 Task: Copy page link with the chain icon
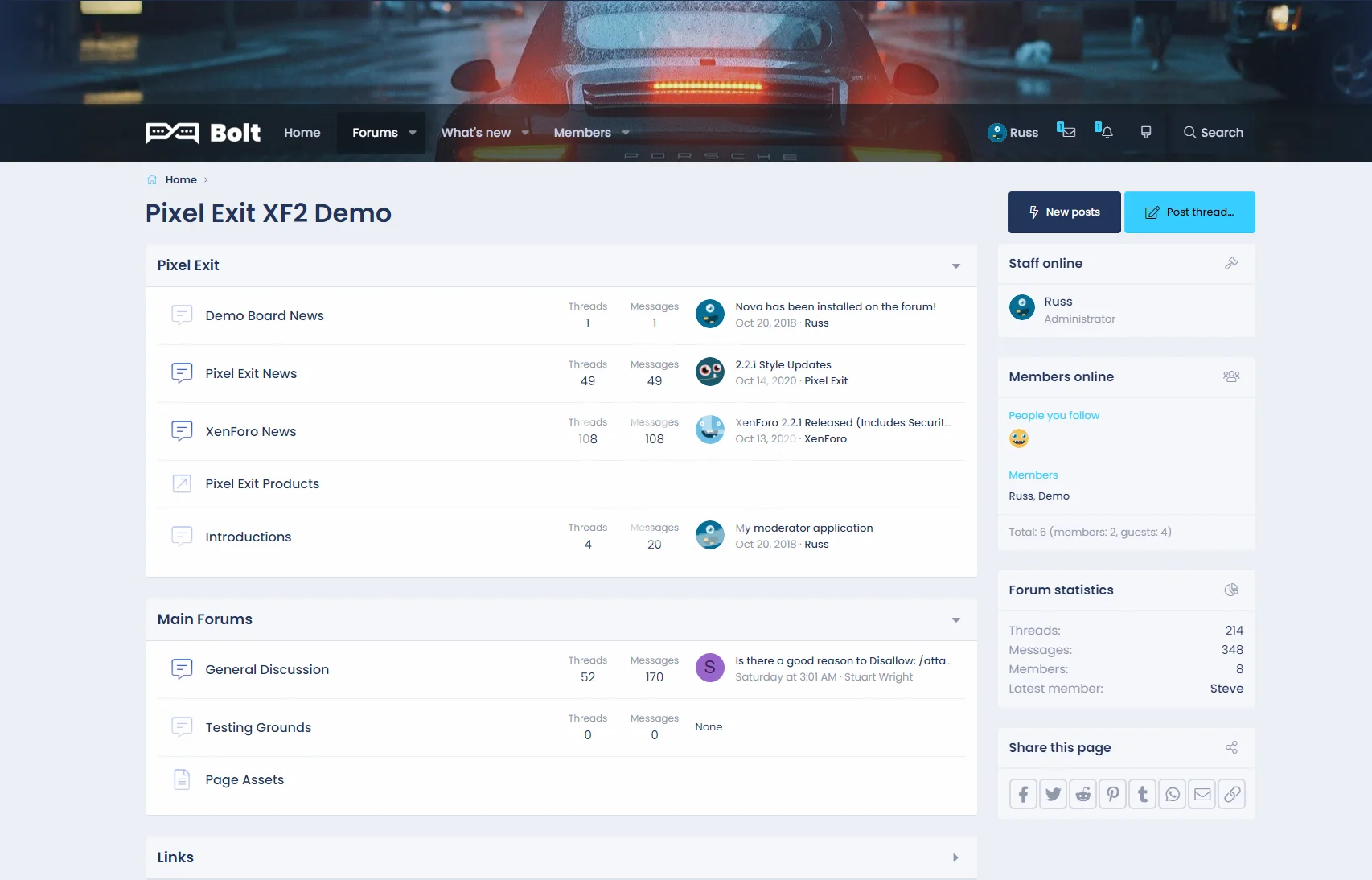click(1232, 795)
